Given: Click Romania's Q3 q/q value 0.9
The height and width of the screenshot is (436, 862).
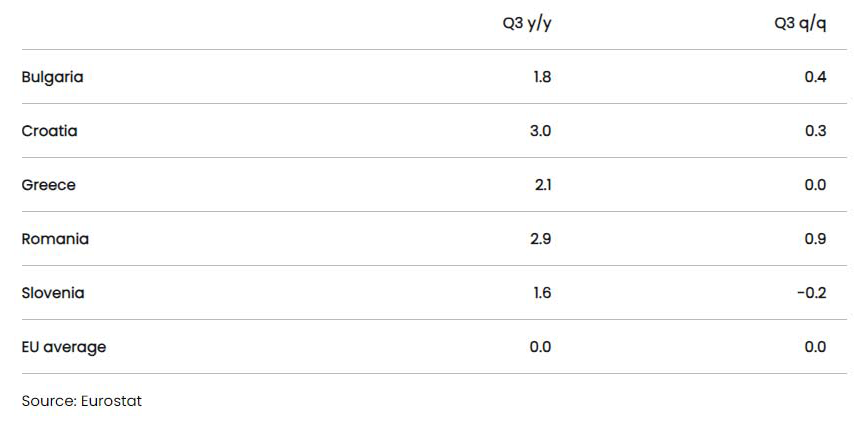Looking at the screenshot, I should [815, 239].
